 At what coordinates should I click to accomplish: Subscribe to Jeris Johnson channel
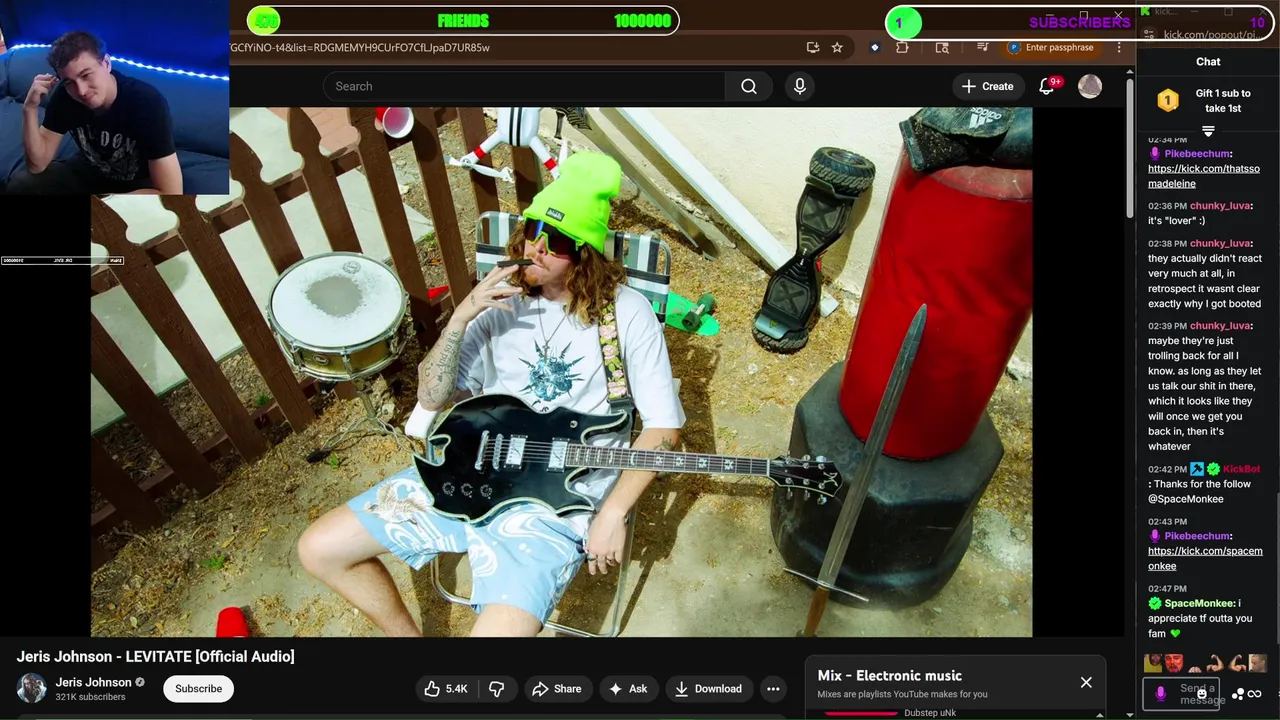pyautogui.click(x=198, y=689)
